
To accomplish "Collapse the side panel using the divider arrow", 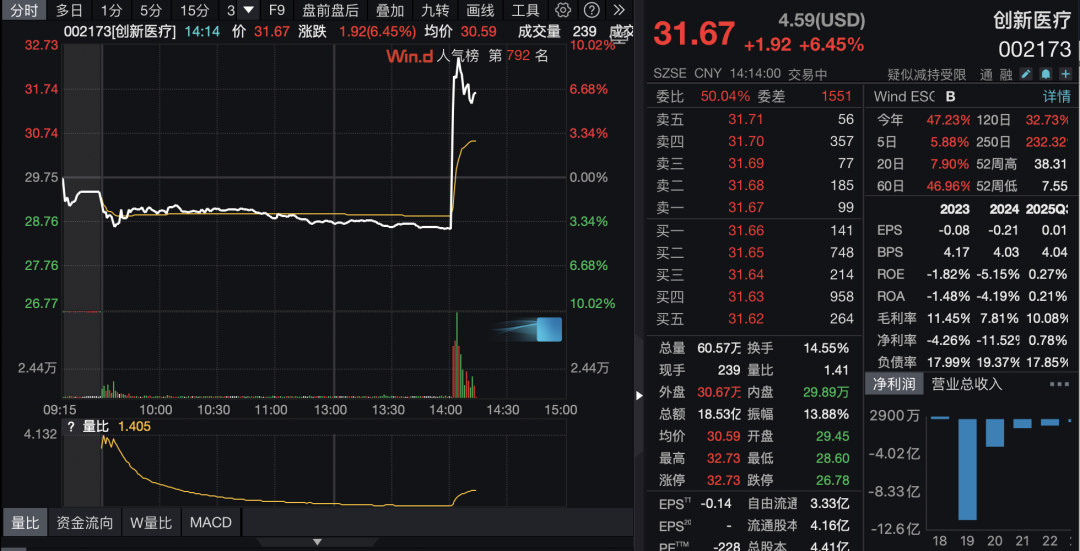I will click(639, 395).
